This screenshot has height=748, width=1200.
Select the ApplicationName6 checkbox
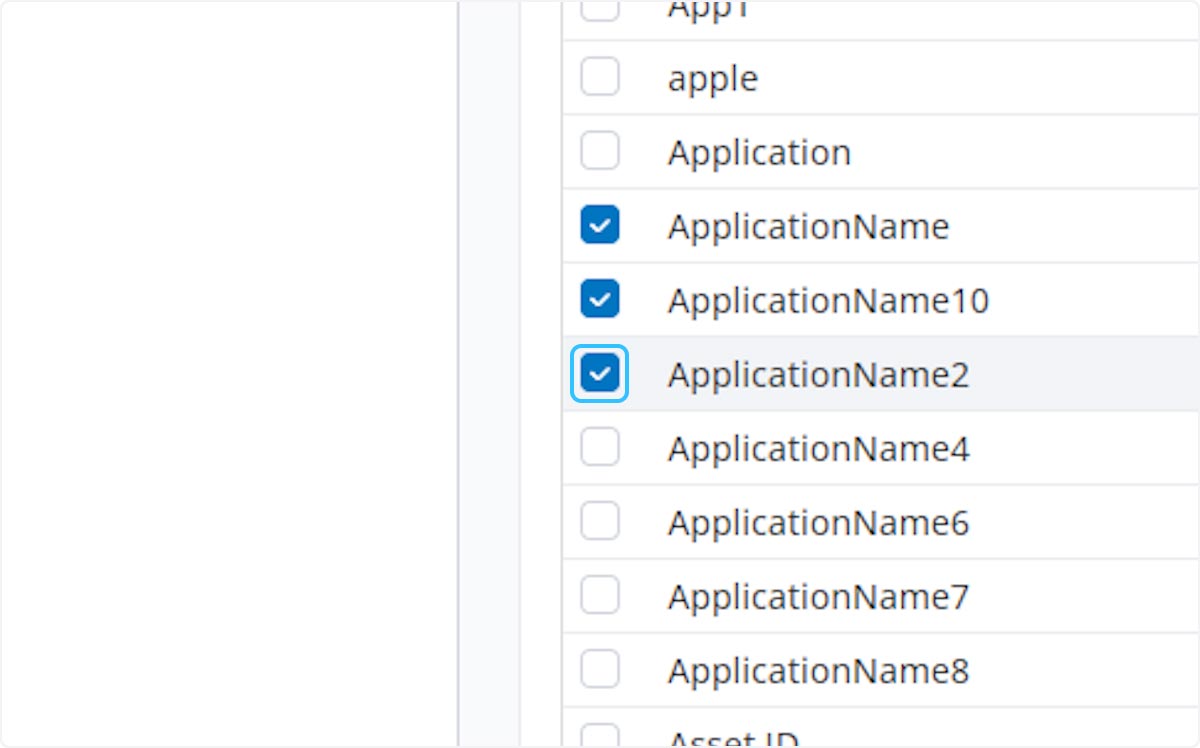[x=600, y=522]
